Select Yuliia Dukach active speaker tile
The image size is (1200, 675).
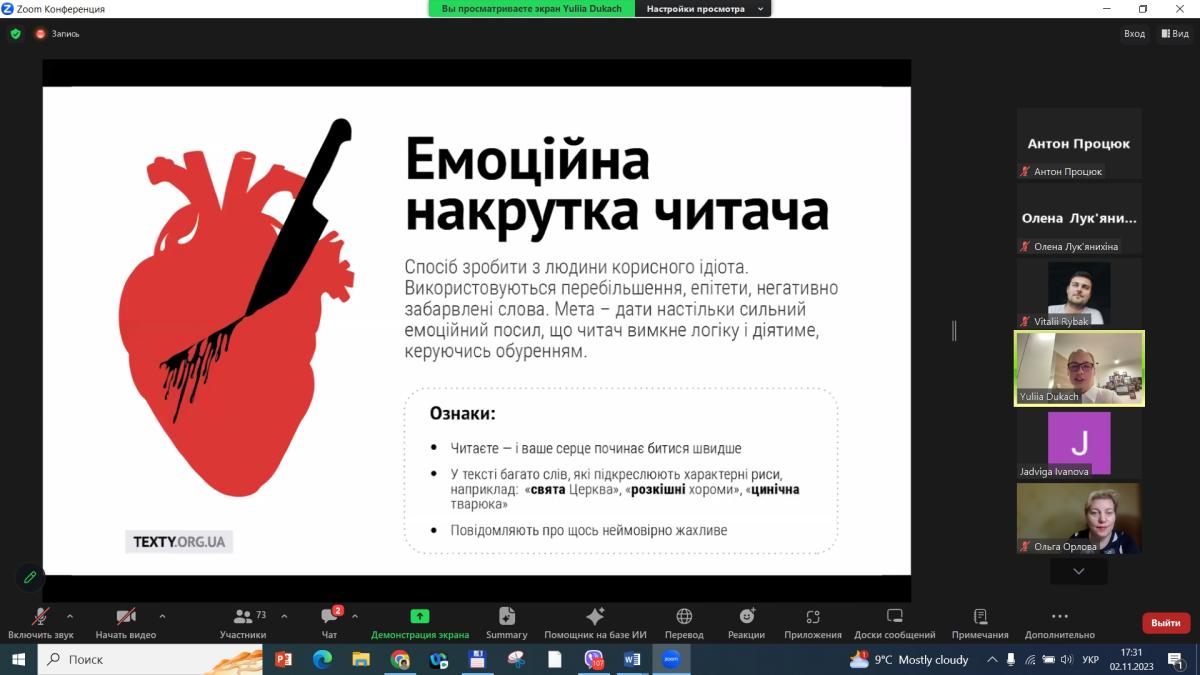1079,368
